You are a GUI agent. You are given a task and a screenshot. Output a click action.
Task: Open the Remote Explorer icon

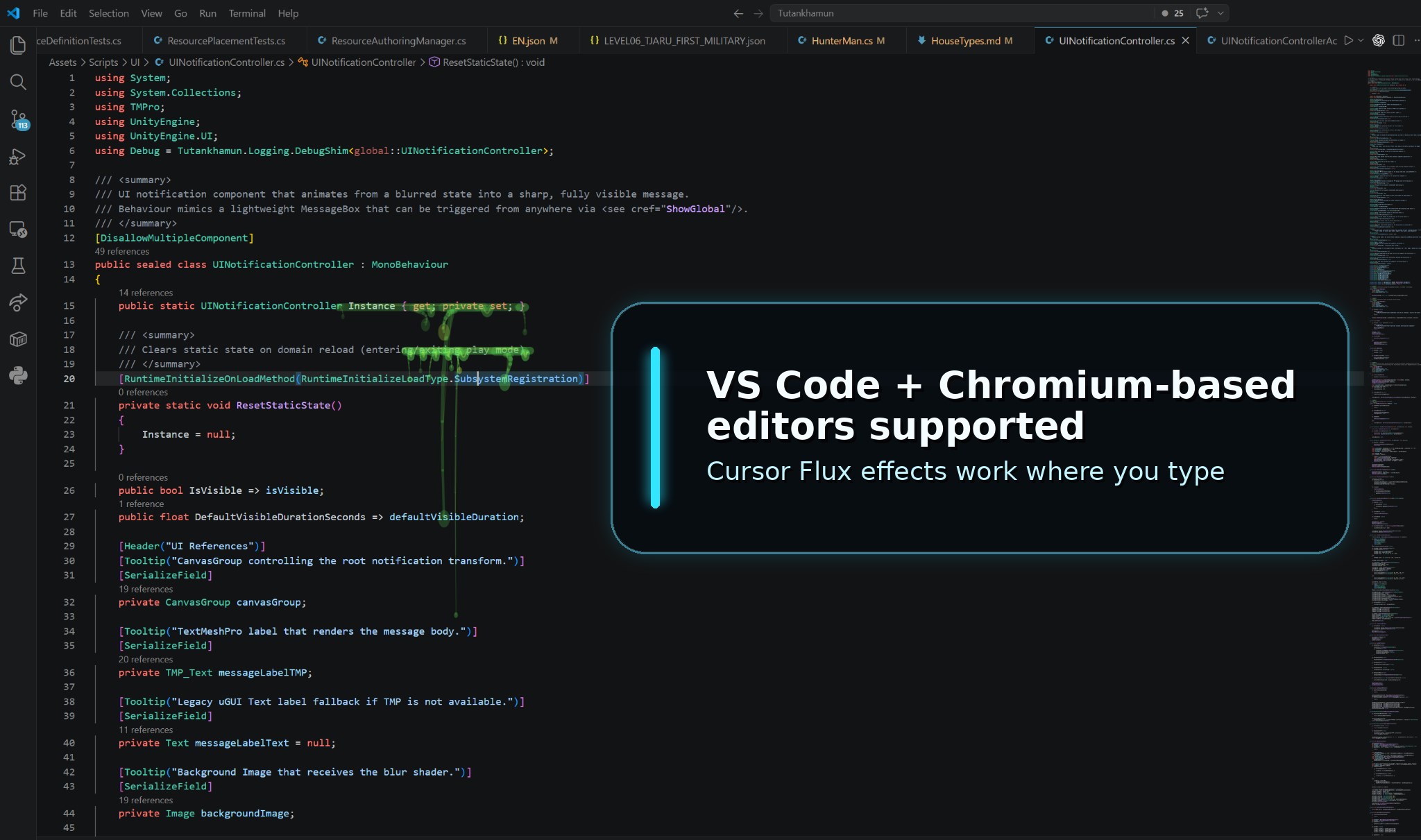(18, 229)
